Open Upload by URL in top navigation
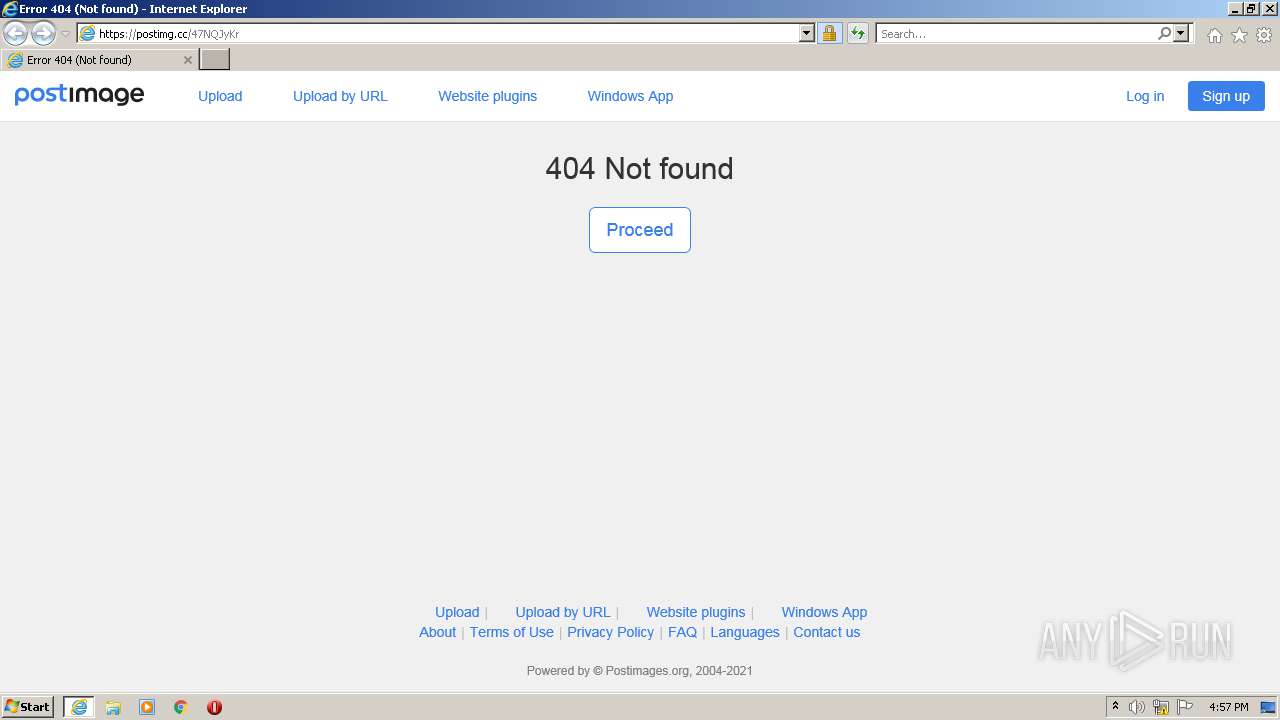This screenshot has width=1280, height=720. pyautogui.click(x=340, y=96)
